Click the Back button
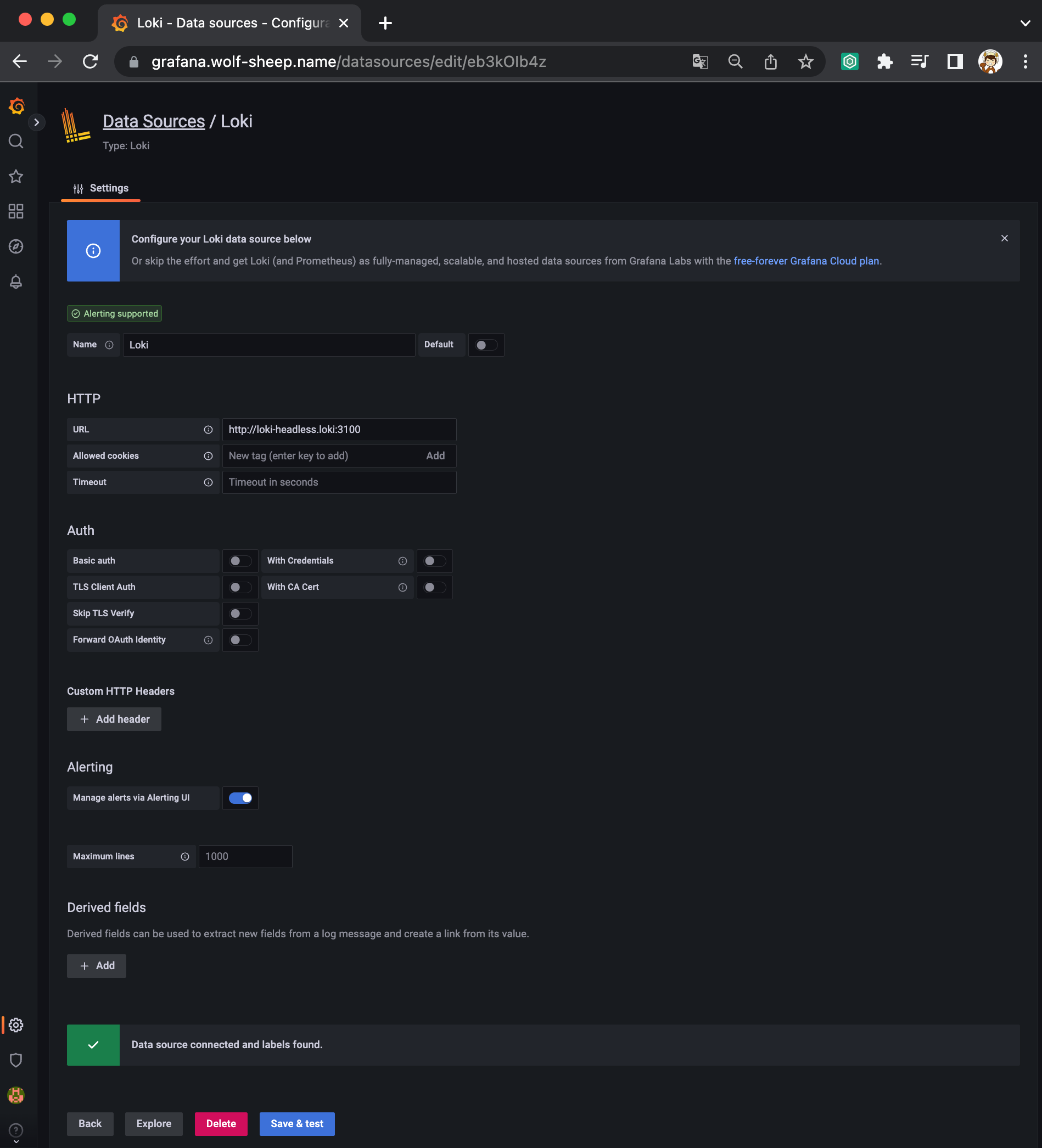Image resolution: width=1042 pixels, height=1148 pixels. [90, 1123]
